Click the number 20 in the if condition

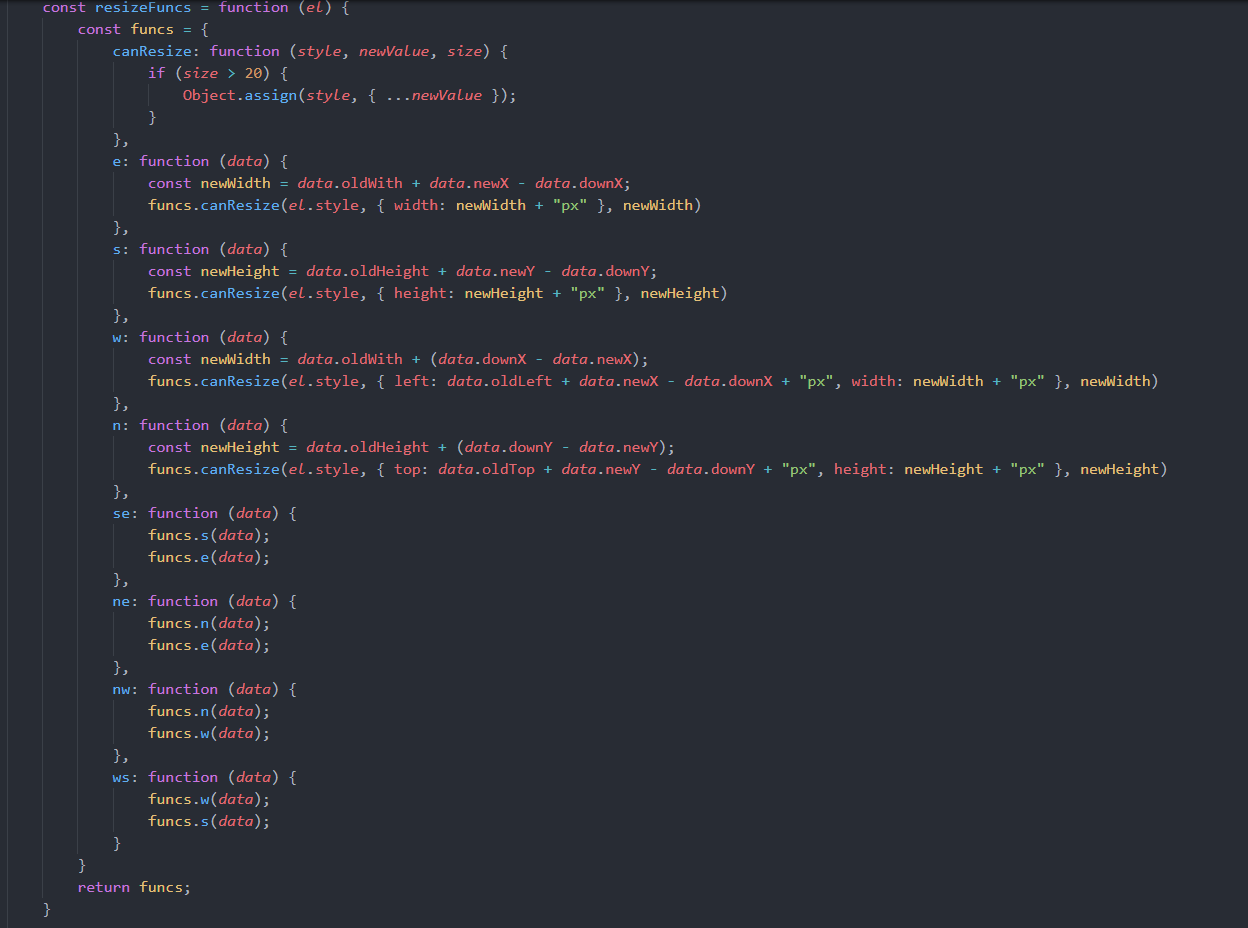pos(253,73)
